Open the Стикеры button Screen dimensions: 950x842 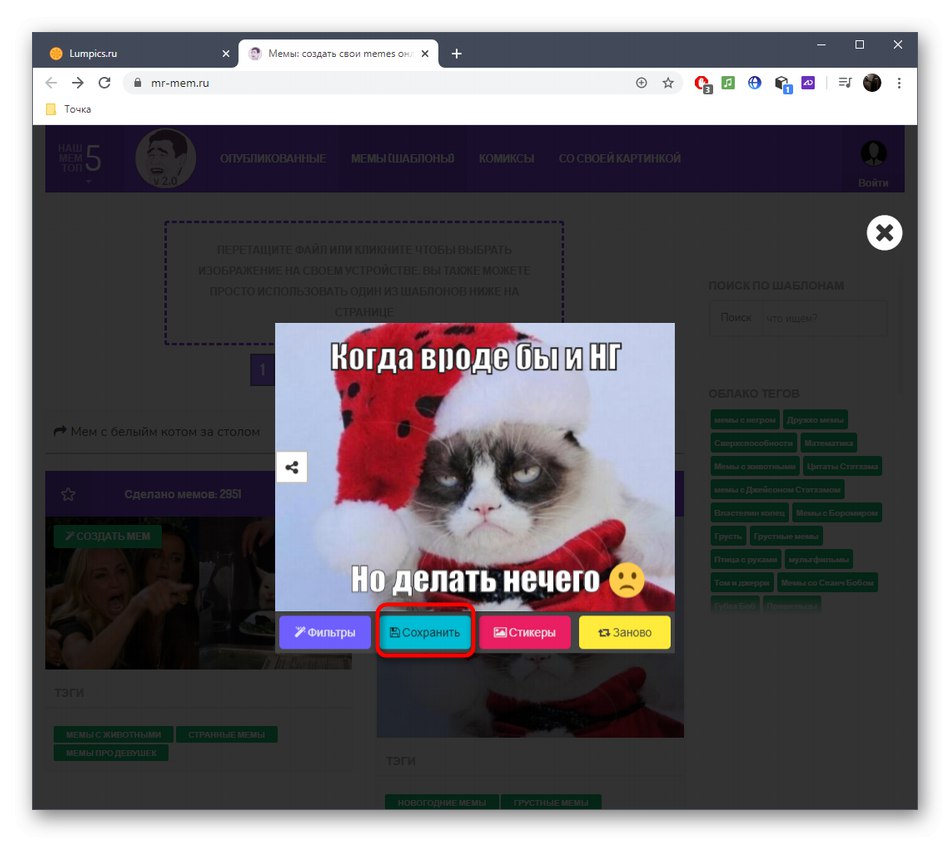(525, 632)
